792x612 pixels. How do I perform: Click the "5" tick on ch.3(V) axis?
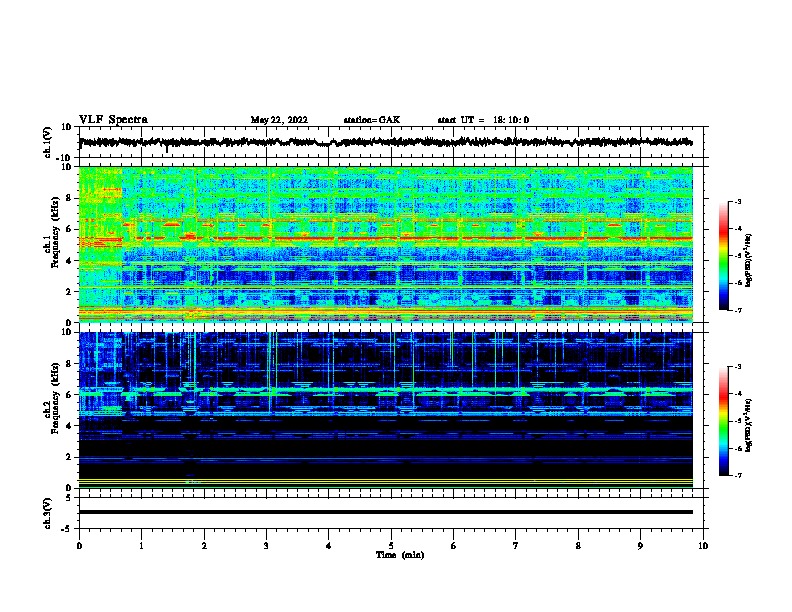coord(69,497)
